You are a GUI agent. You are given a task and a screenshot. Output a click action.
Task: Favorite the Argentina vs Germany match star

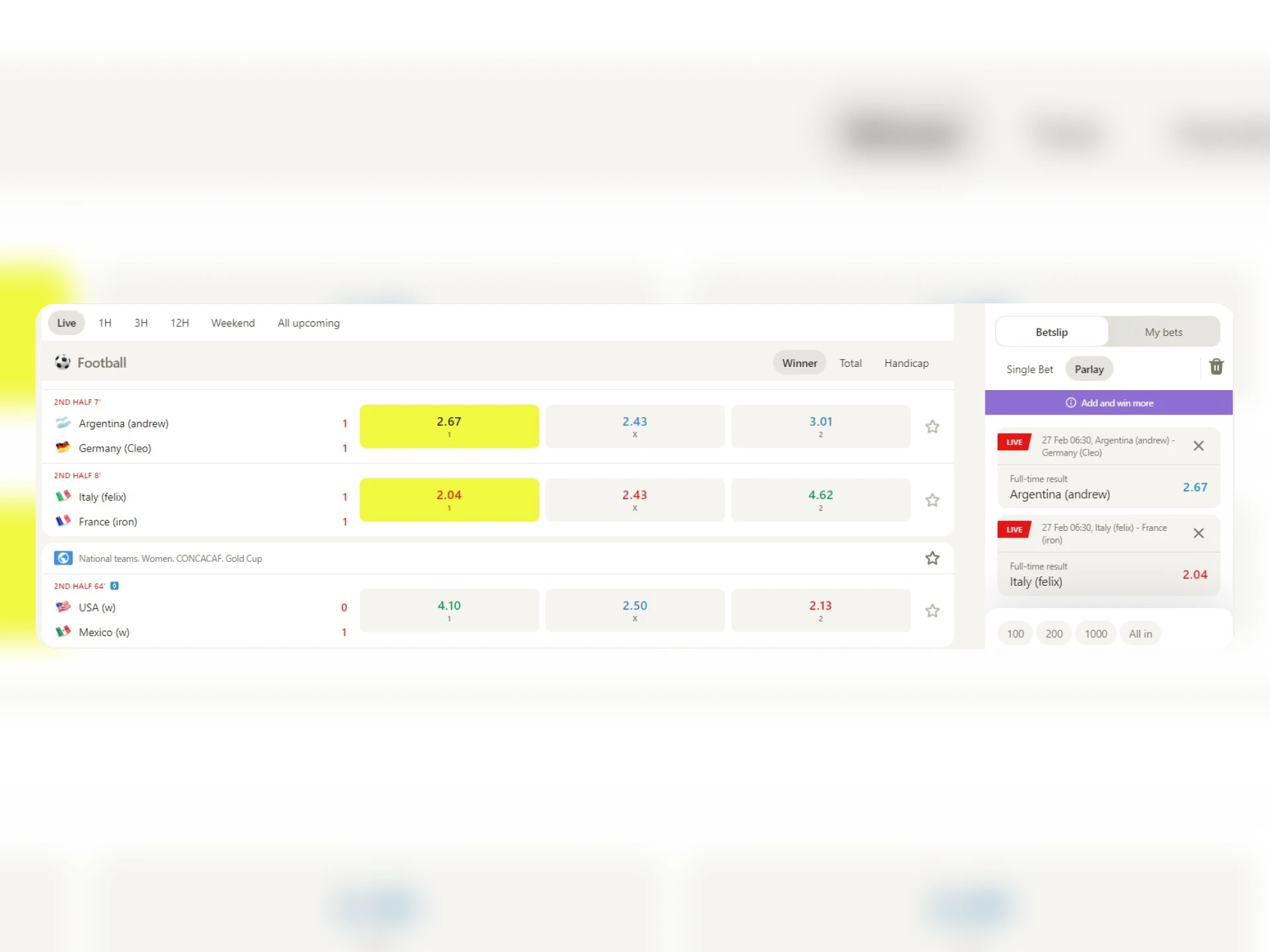932,426
